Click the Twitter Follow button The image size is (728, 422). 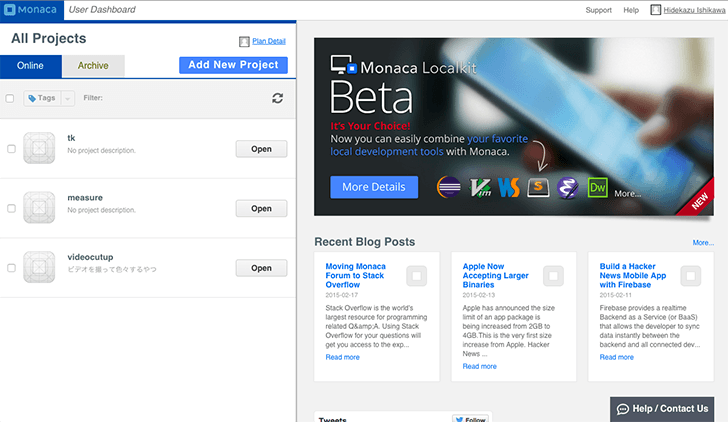pos(471,419)
